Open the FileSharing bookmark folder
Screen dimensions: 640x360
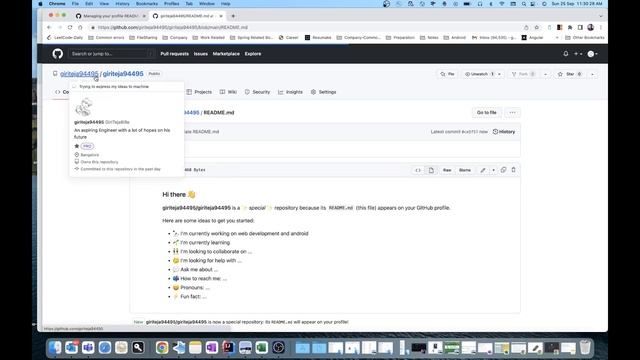click(x=143, y=38)
